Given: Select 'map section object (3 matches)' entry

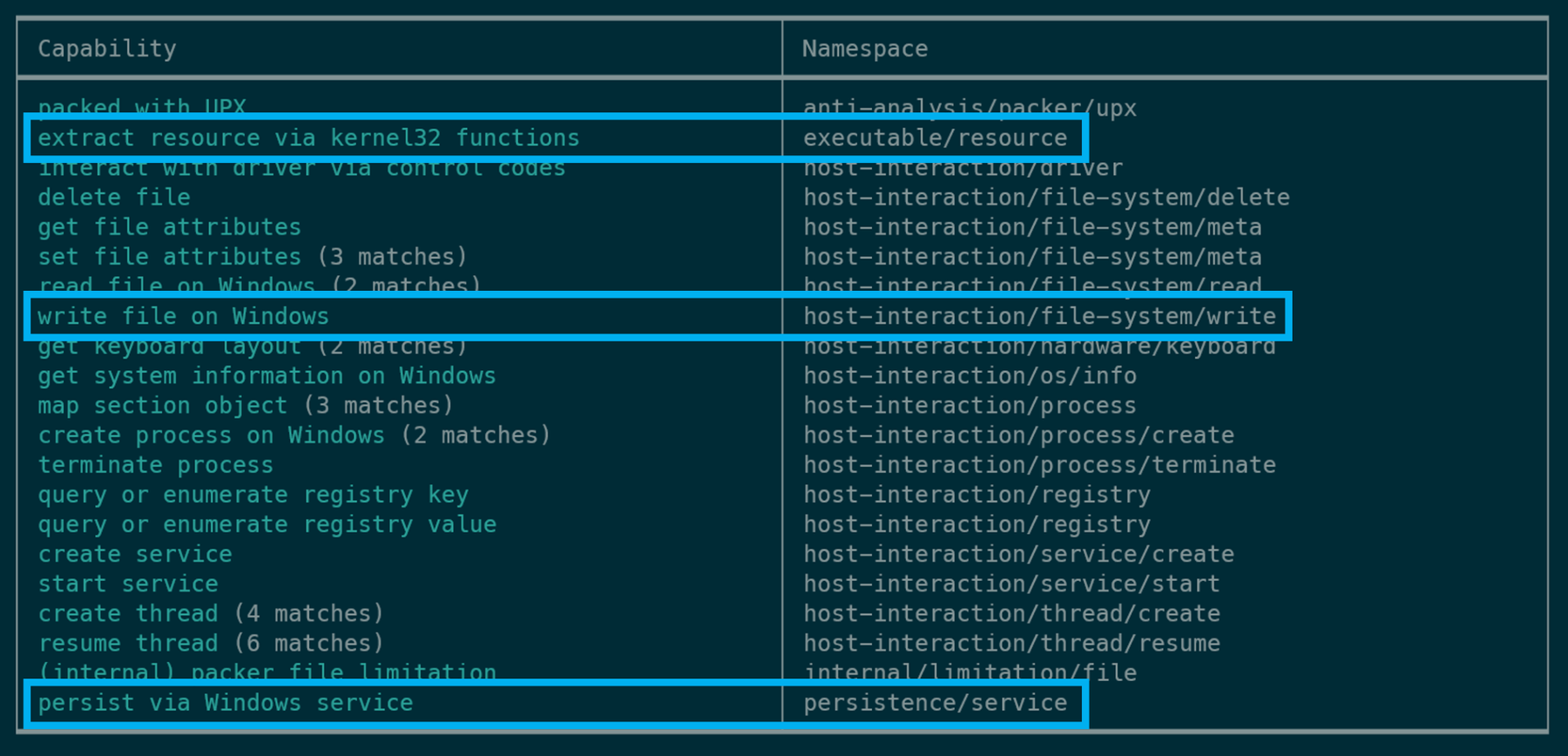Looking at the screenshot, I should 246,406.
